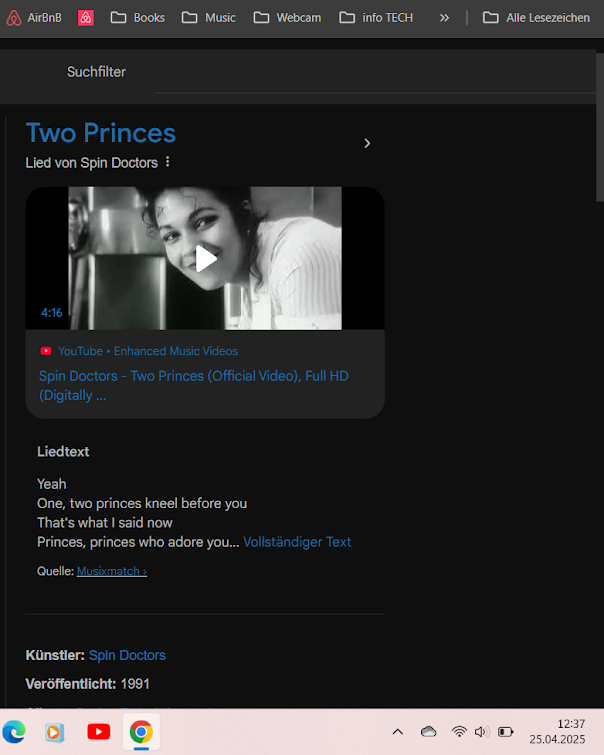Open YouTube app from the taskbar
The image size is (604, 755).
point(99,732)
